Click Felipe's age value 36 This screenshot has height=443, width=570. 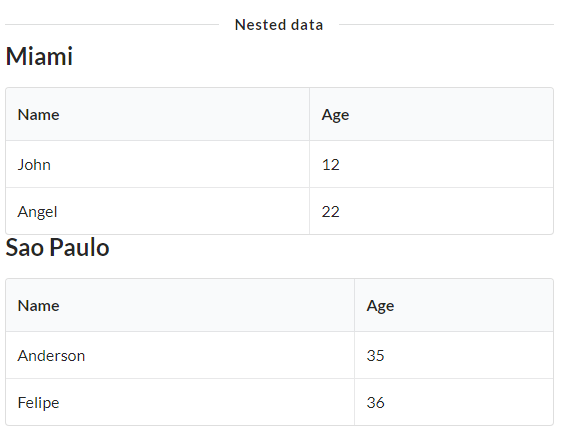tap(376, 402)
